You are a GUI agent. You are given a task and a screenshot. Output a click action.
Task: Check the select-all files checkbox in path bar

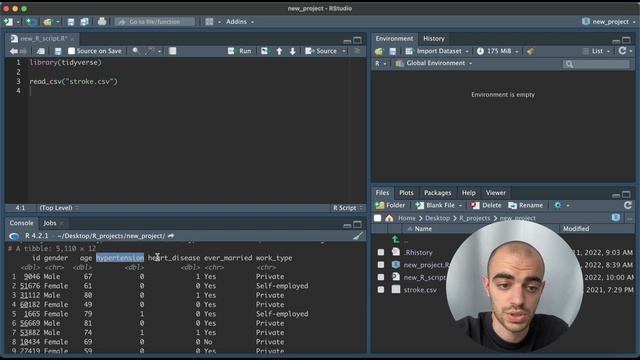378,218
